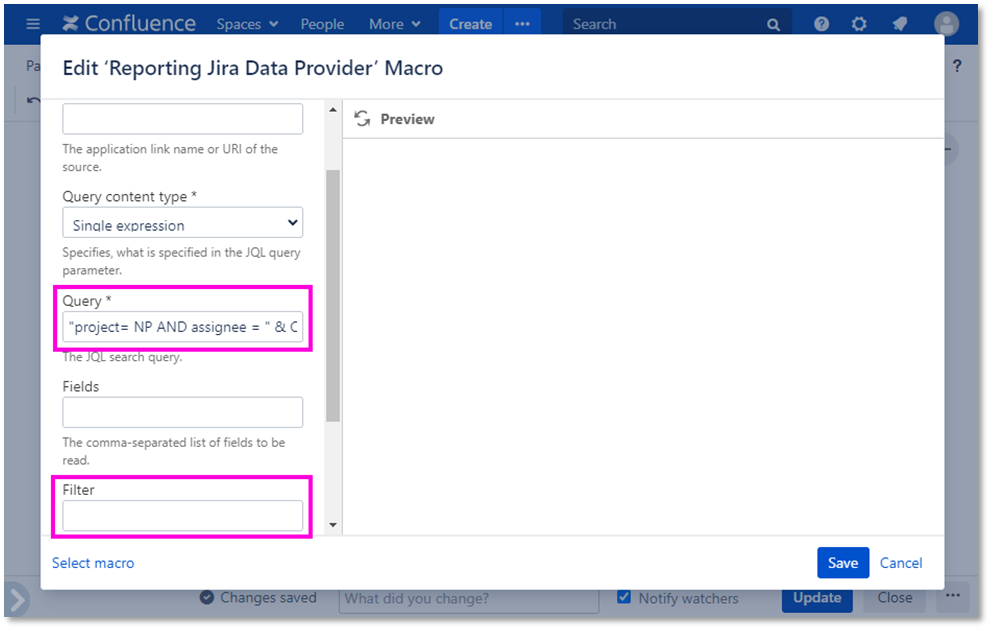The image size is (991, 630).
Task: Open the notifications icon
Action: pos(899,24)
